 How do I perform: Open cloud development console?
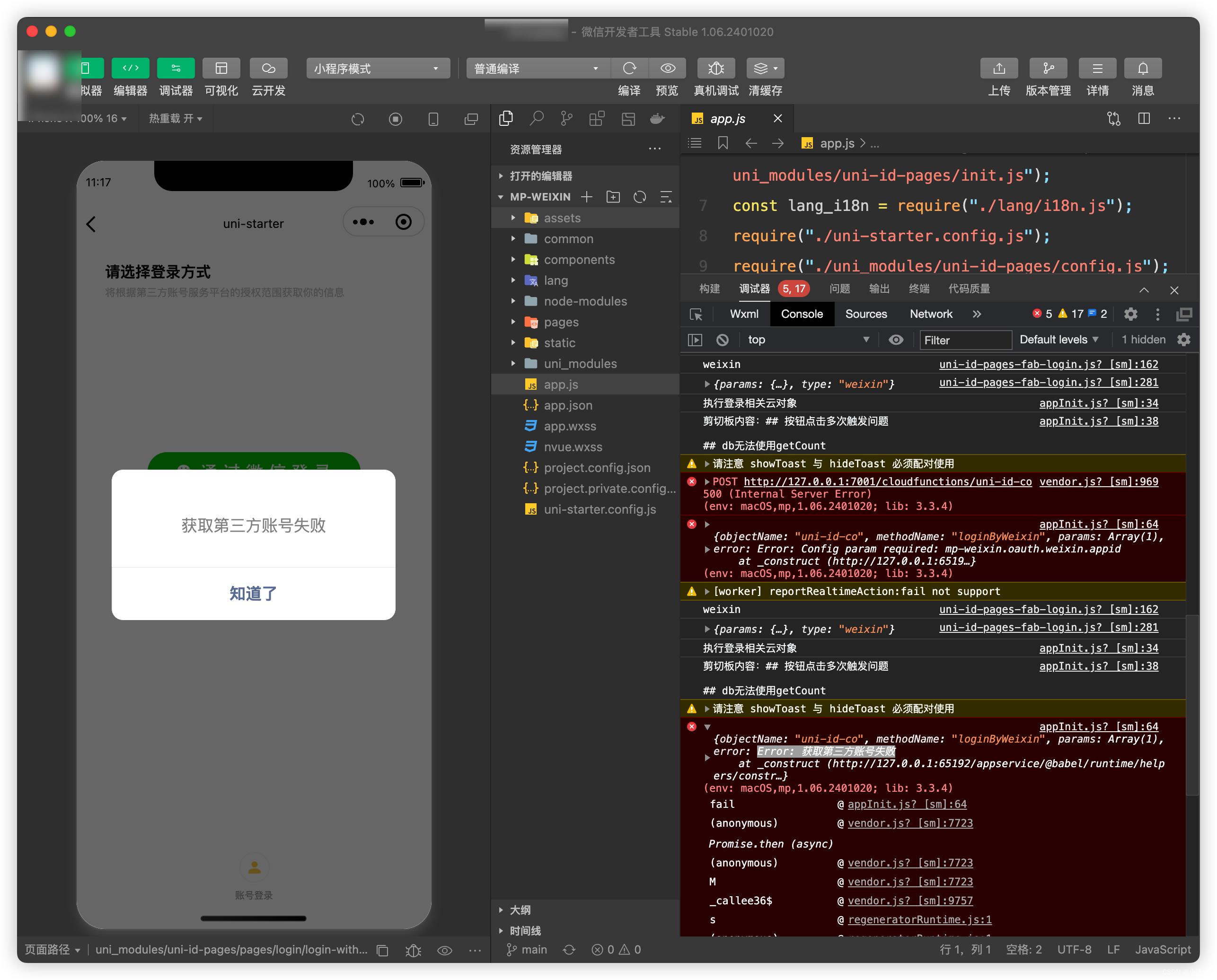tap(268, 68)
